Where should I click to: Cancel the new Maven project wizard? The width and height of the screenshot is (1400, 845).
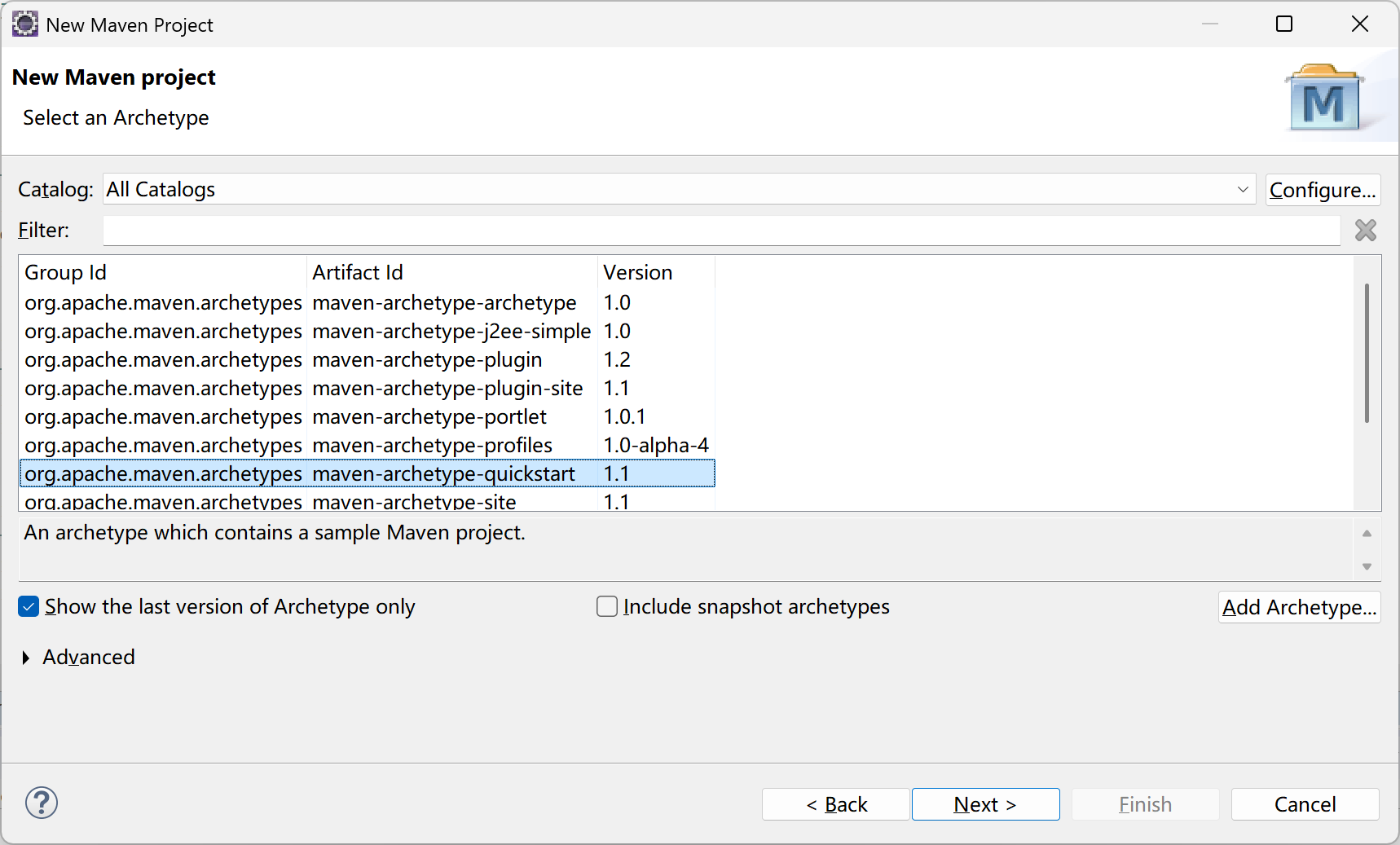(1305, 804)
